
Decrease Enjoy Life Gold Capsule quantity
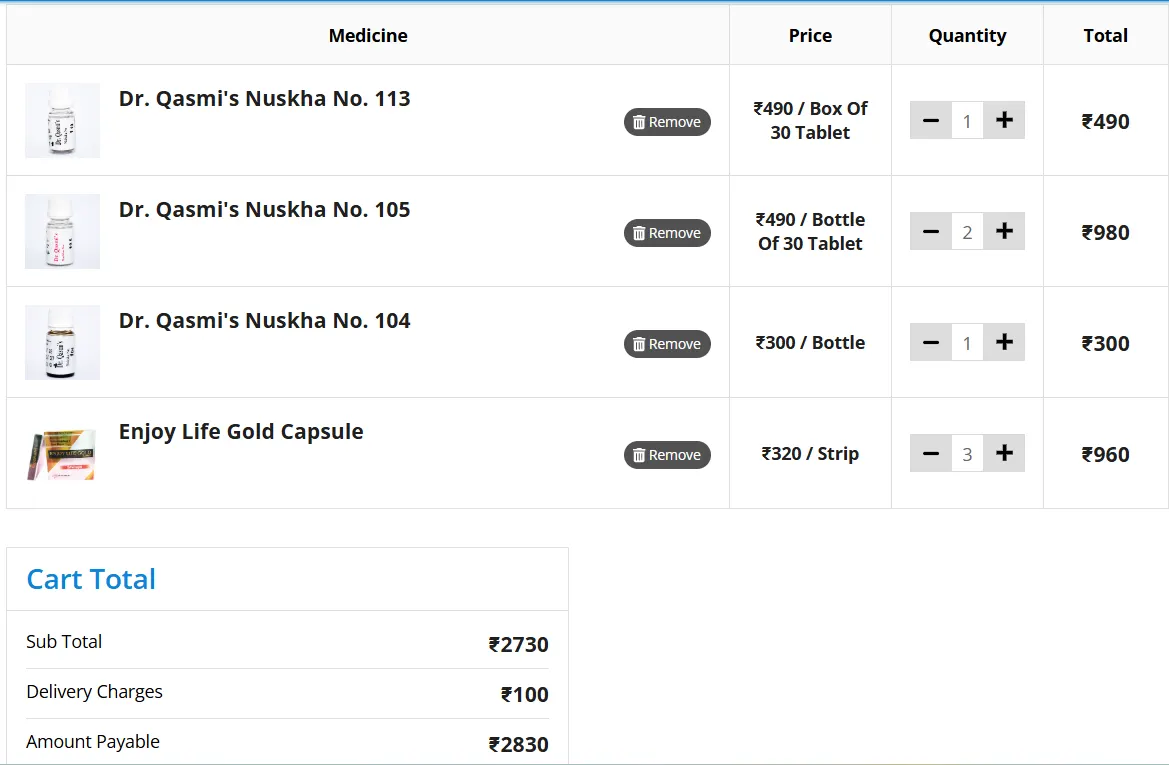[x=930, y=454]
